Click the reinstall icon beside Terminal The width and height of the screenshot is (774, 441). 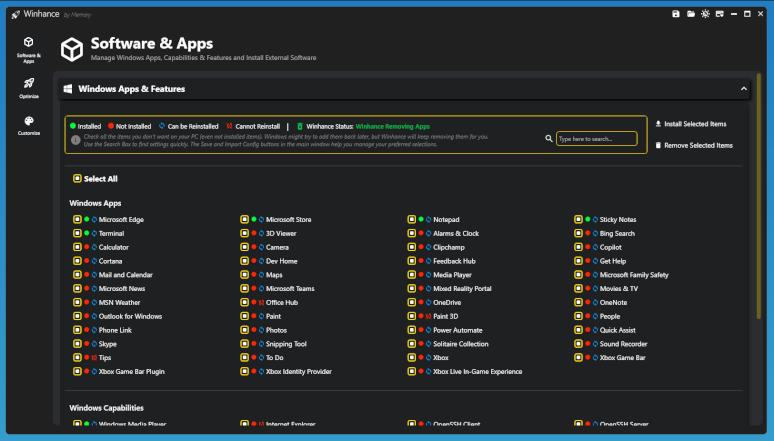point(94,233)
